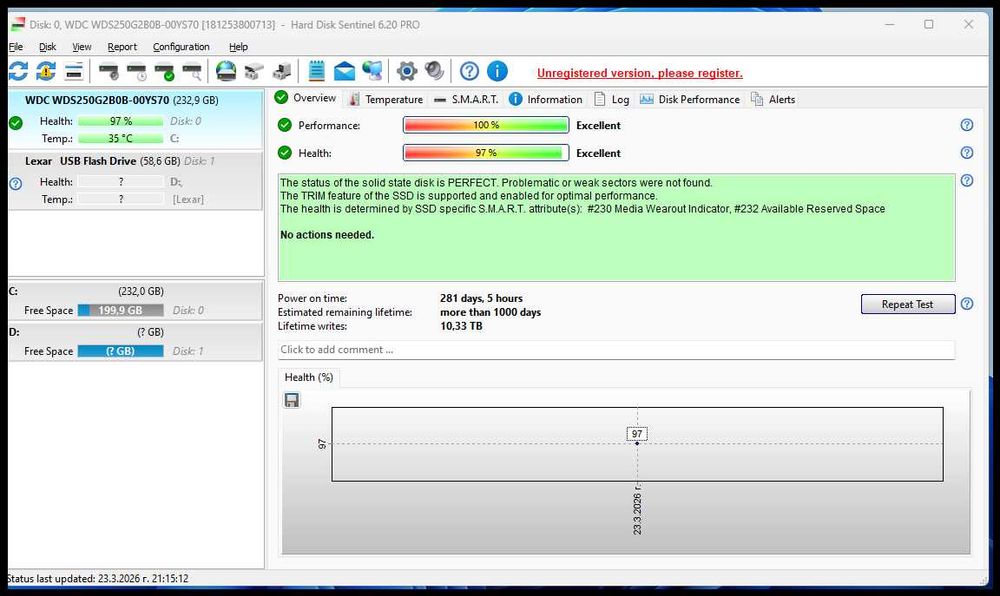This screenshot has height=596, width=1000.
Task: Click the D: free space (? GB) bar
Action: 121,351
